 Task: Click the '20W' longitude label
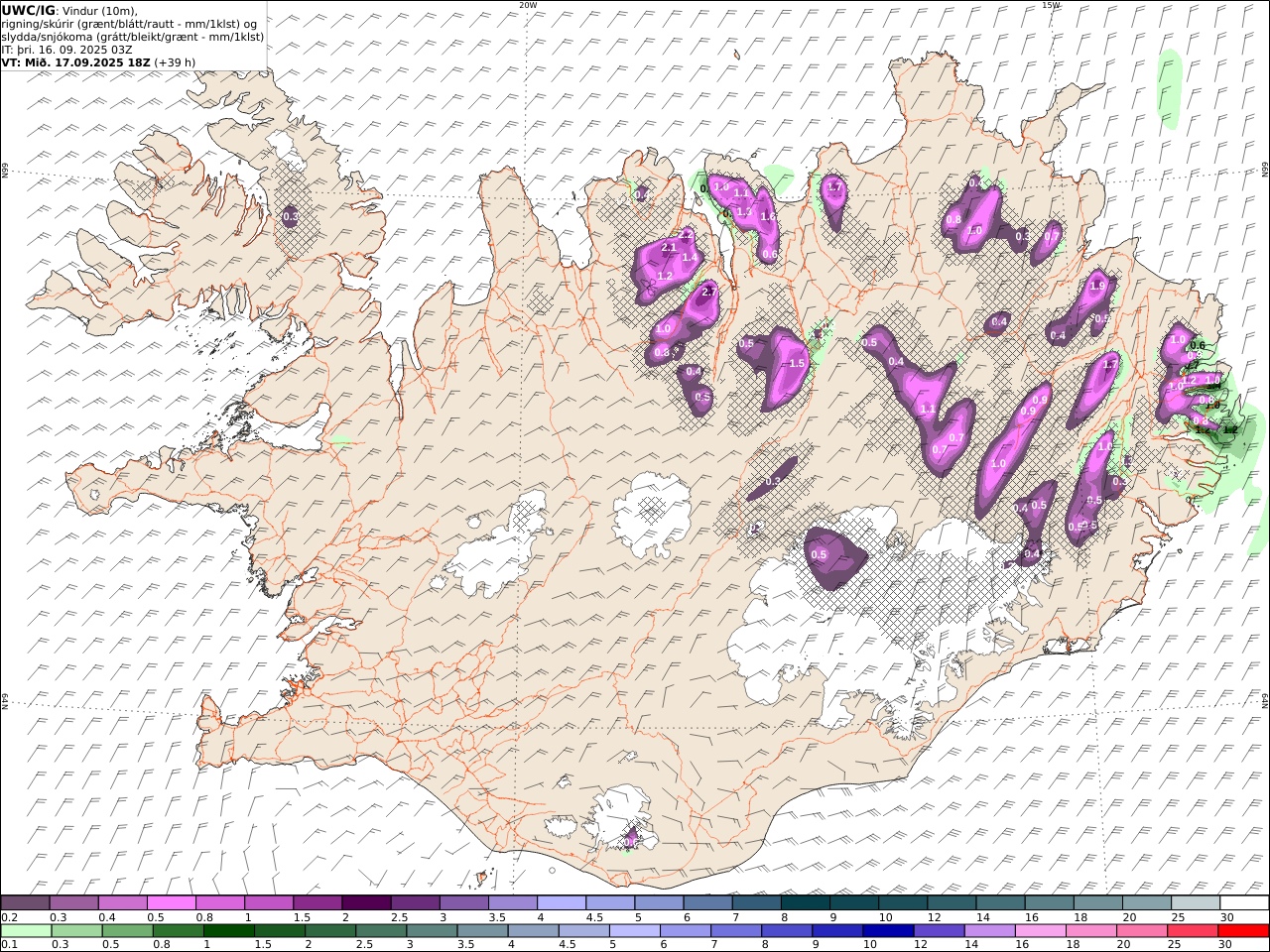[x=528, y=5]
